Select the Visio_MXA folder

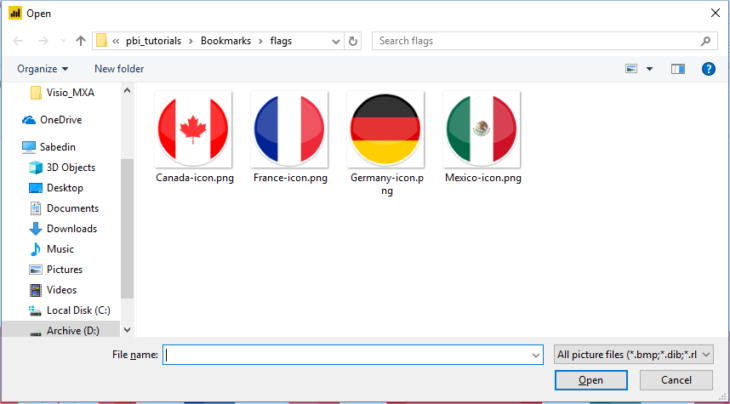62,93
